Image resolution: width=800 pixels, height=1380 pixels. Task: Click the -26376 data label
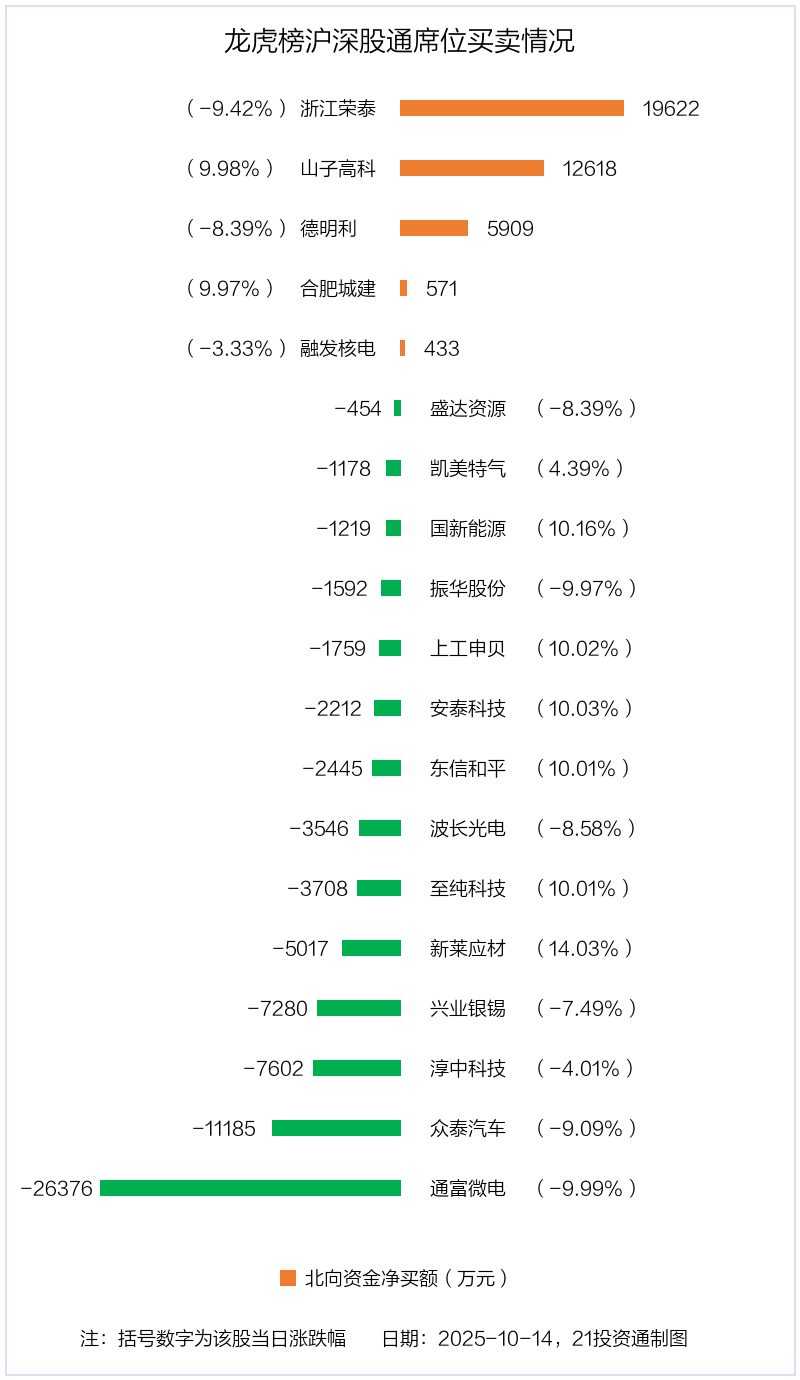(57, 1188)
